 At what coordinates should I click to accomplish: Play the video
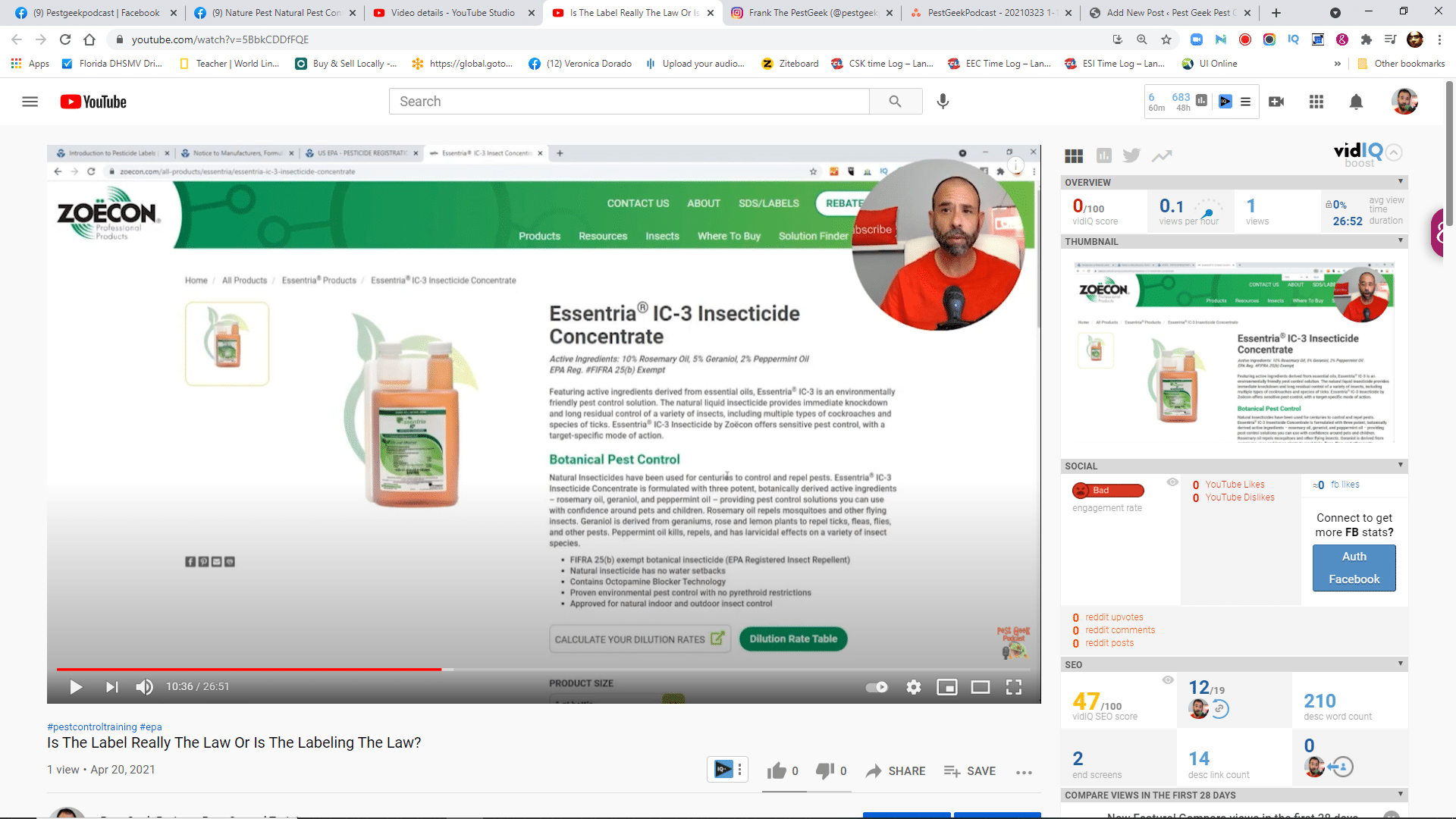pyautogui.click(x=76, y=687)
